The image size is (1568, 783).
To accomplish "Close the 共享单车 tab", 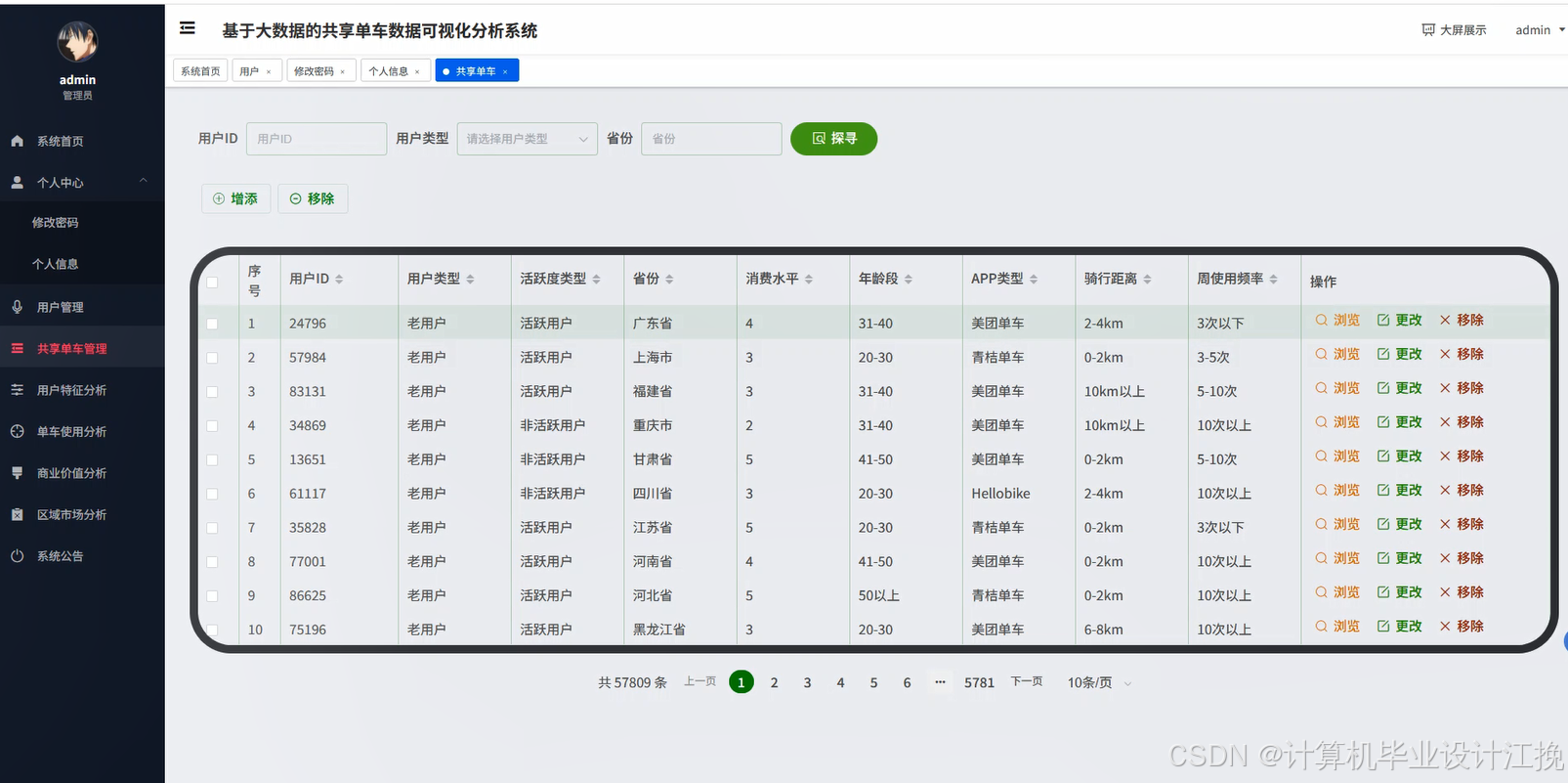I will pos(505,71).
